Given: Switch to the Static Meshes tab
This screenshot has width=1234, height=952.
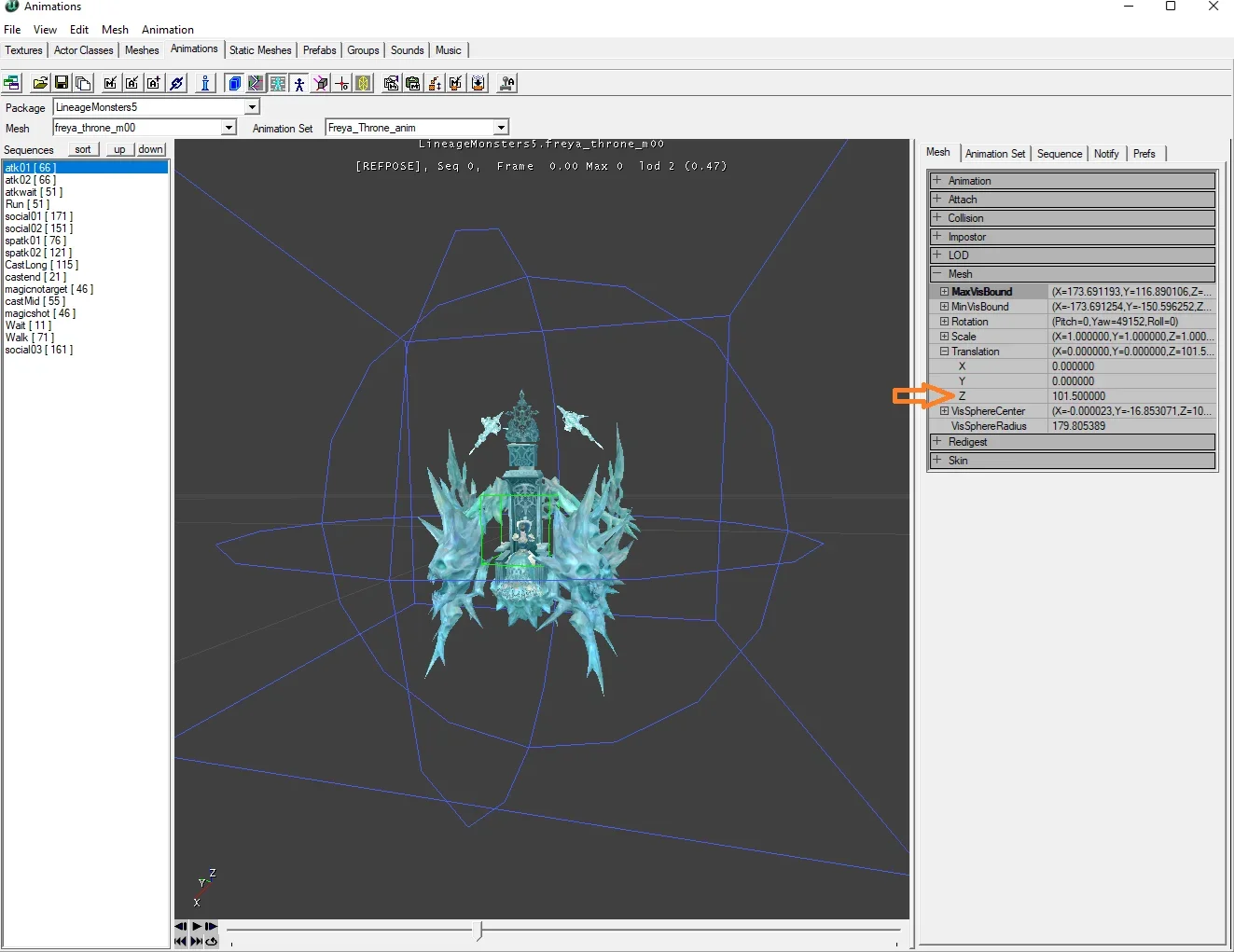Looking at the screenshot, I should tap(260, 50).
